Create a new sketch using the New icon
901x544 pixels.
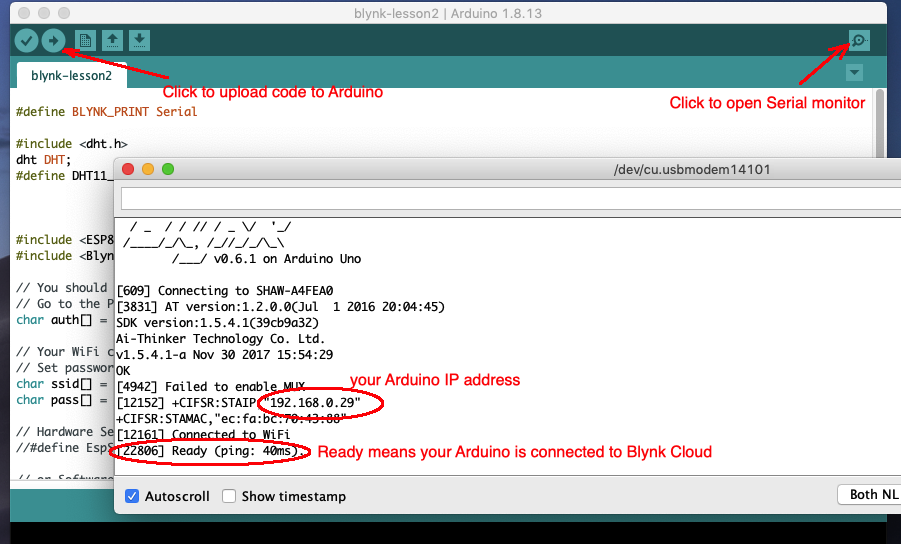85,40
